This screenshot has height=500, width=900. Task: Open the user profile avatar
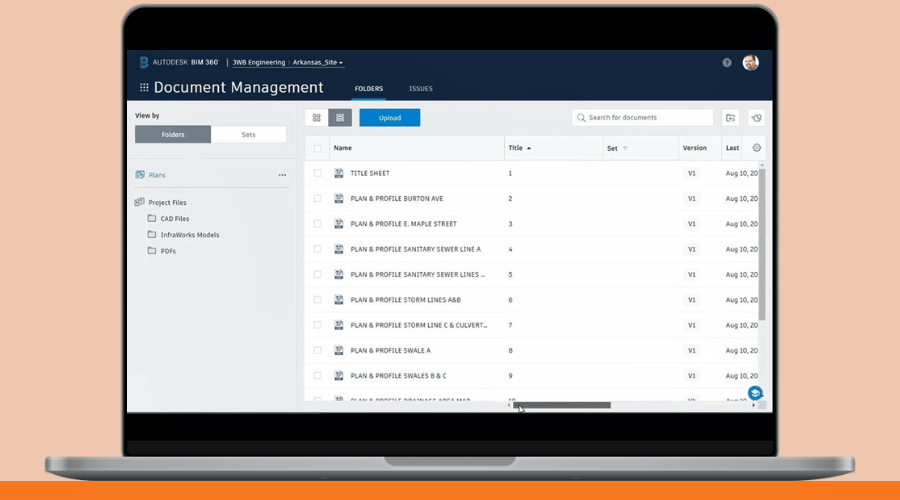click(x=750, y=62)
